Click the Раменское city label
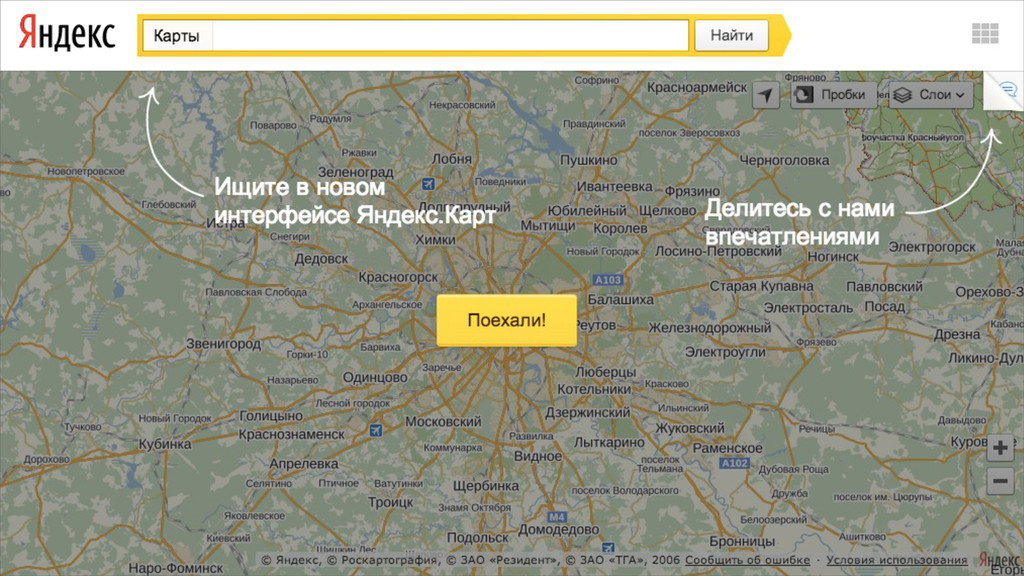This screenshot has height=576, width=1024. [x=727, y=448]
